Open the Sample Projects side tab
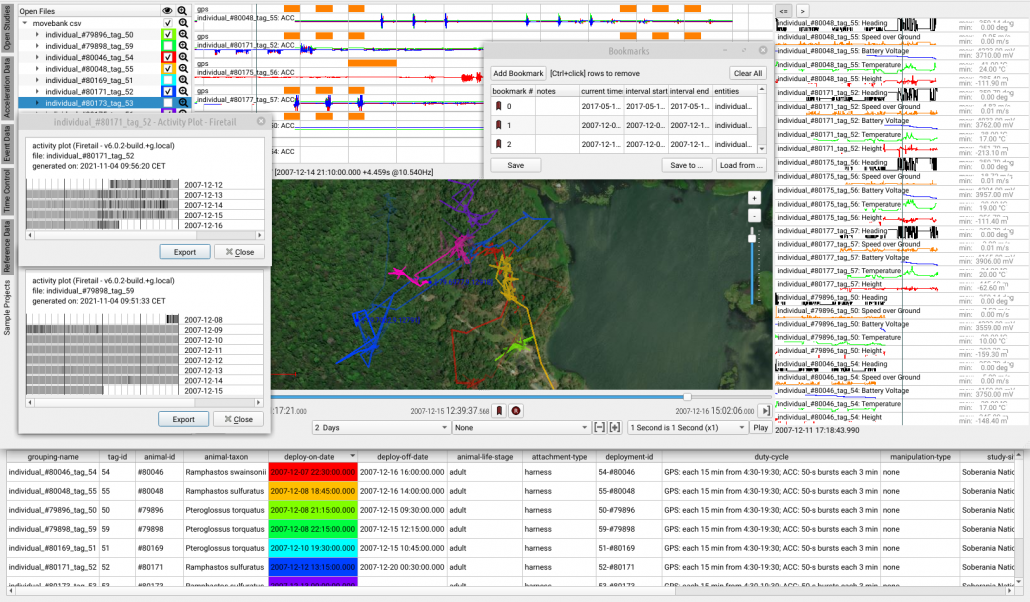The image size is (1030, 602). click(x=7, y=308)
